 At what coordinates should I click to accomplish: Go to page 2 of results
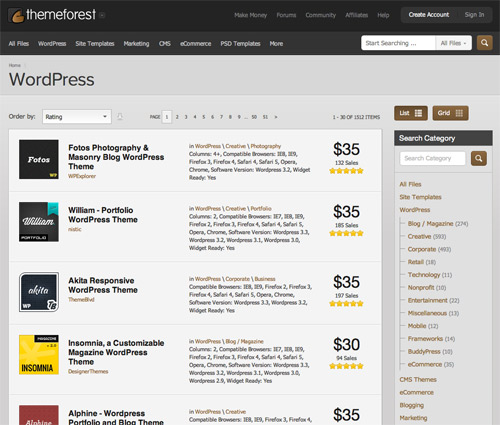click(177, 117)
